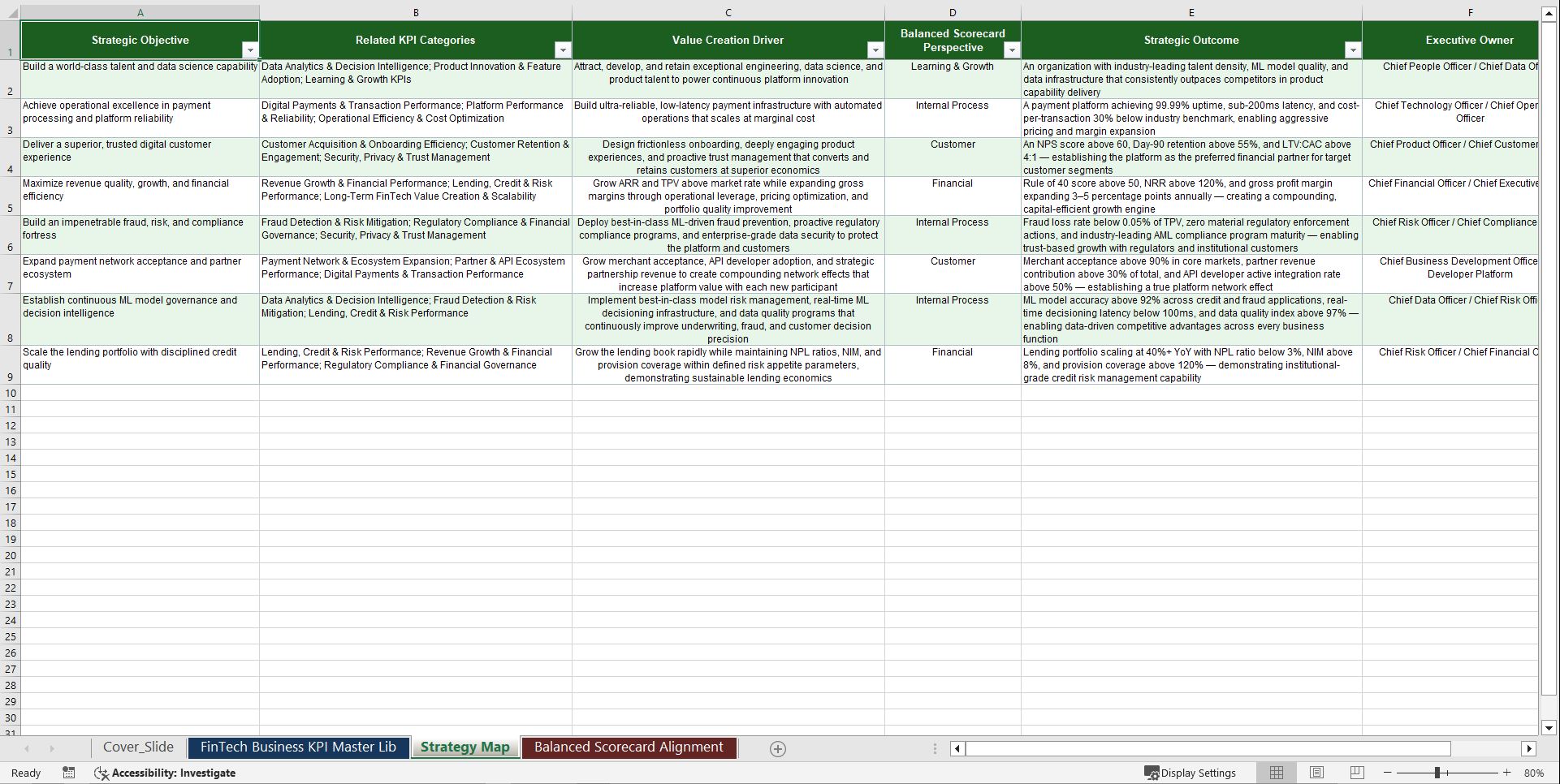Open Balanced Scorecard Perspective filter dropdown
Viewport: 1560px width, 784px height.
pos(1012,50)
